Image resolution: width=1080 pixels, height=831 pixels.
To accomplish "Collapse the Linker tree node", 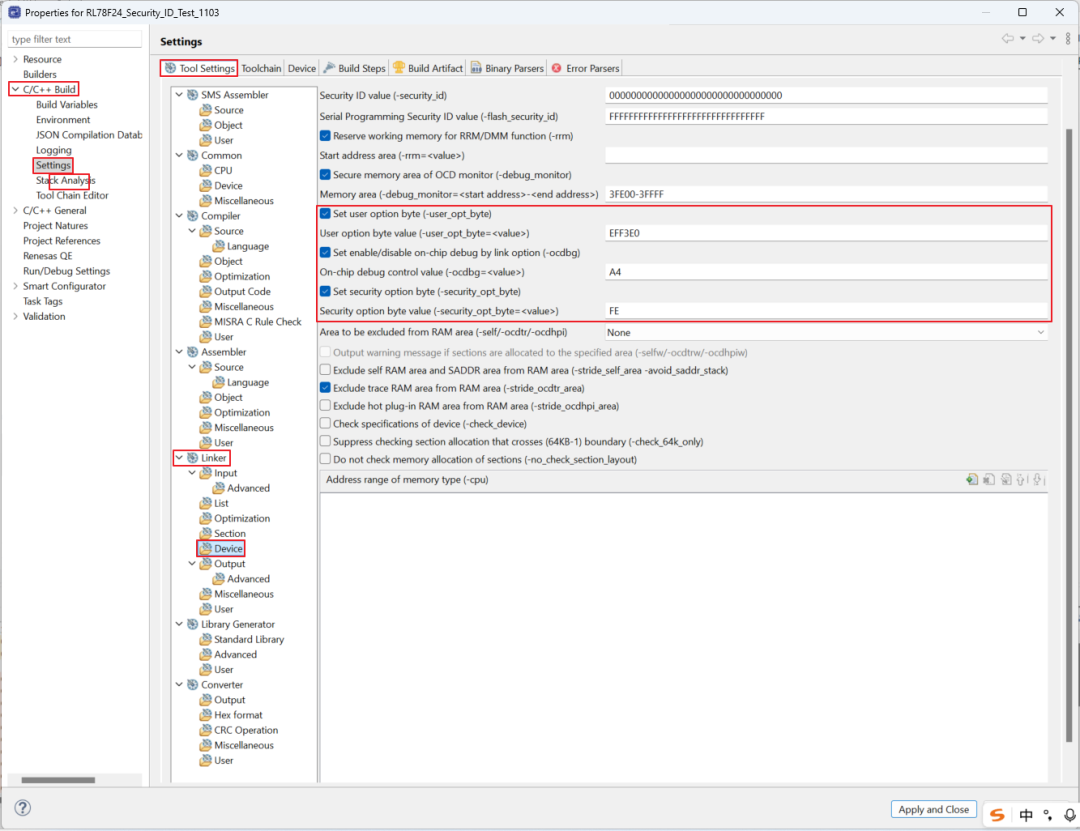I will coord(179,458).
